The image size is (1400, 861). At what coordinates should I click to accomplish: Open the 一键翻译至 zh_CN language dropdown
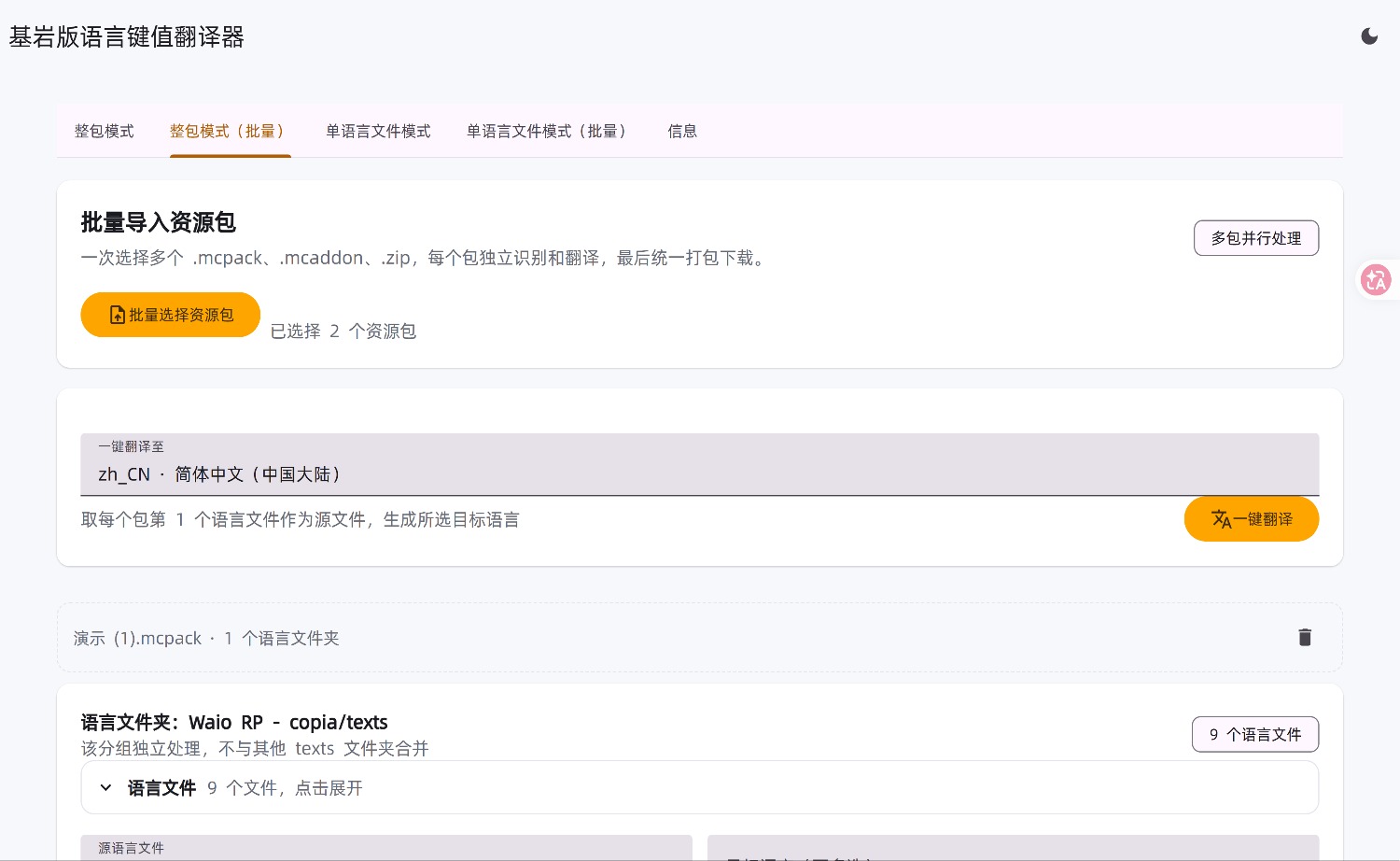[700, 464]
